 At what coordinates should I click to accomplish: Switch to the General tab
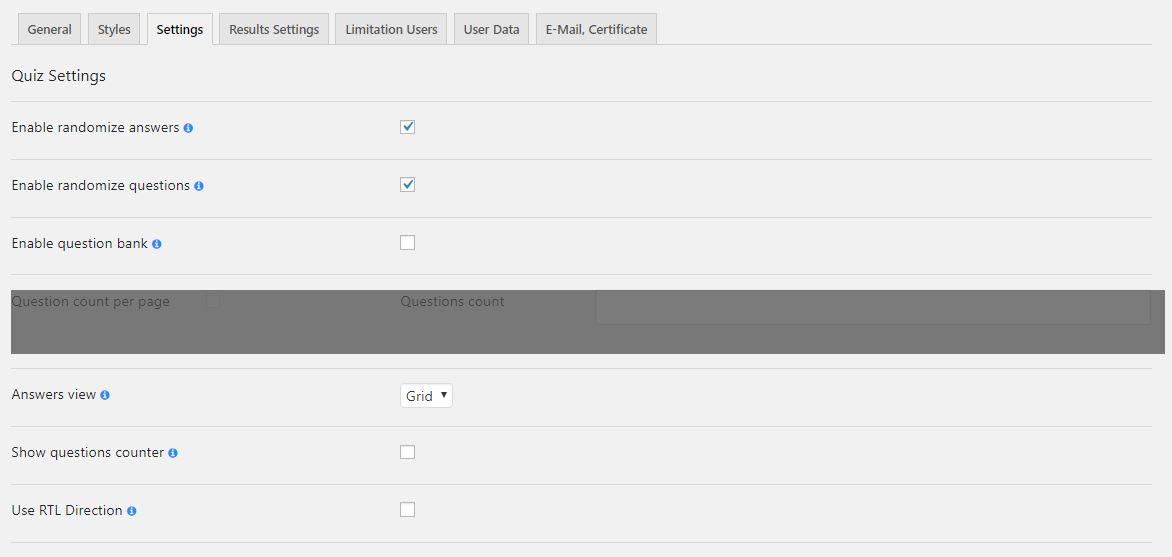49,29
